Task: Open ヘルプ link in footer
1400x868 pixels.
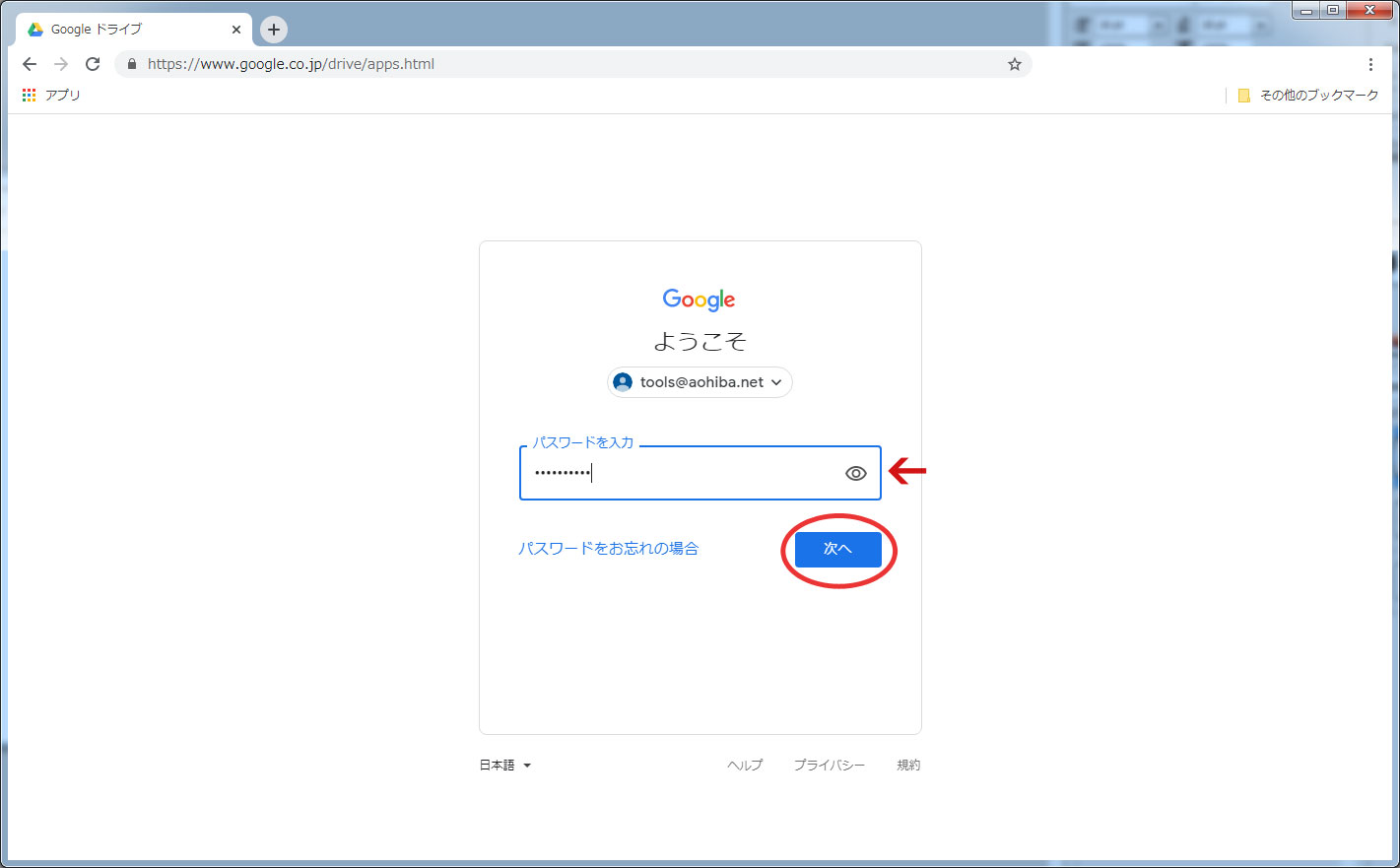Action: (745, 765)
